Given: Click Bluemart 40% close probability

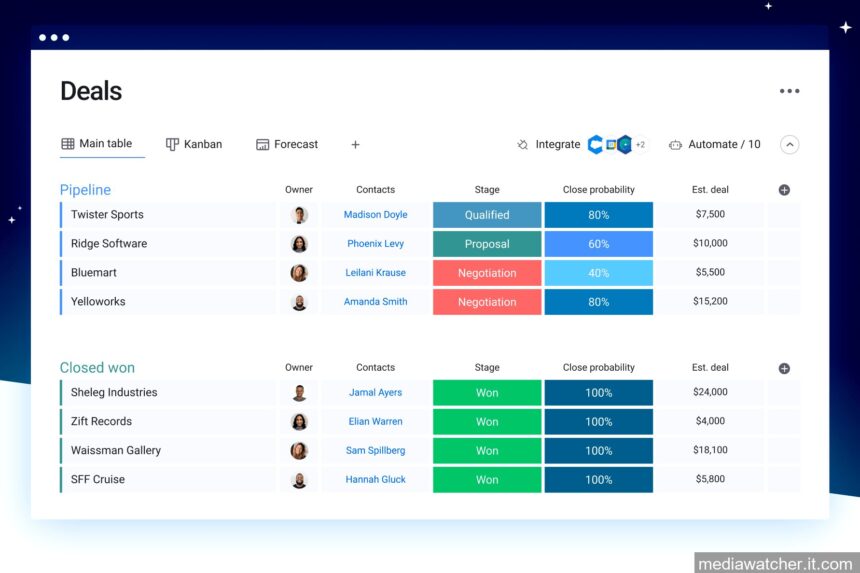Looking at the screenshot, I should pos(598,273).
